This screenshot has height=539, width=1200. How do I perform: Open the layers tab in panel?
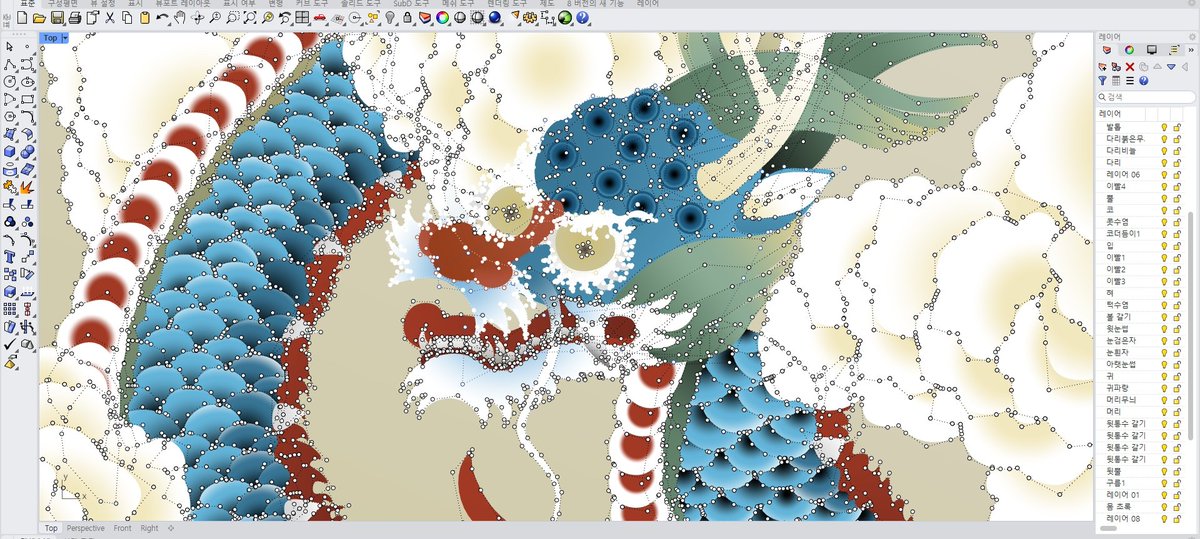[1106, 49]
